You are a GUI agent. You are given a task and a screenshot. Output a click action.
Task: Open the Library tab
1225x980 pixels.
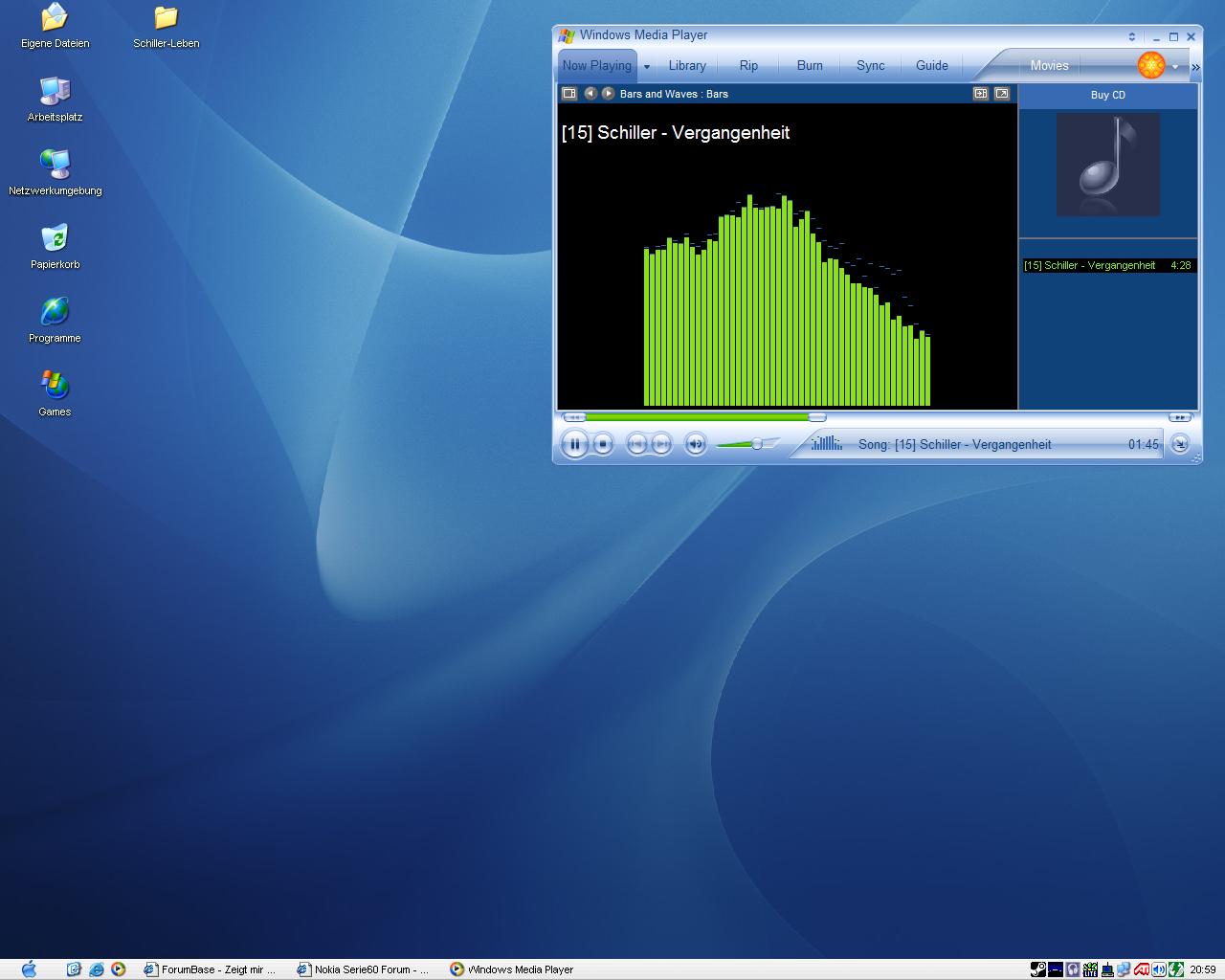coord(687,65)
